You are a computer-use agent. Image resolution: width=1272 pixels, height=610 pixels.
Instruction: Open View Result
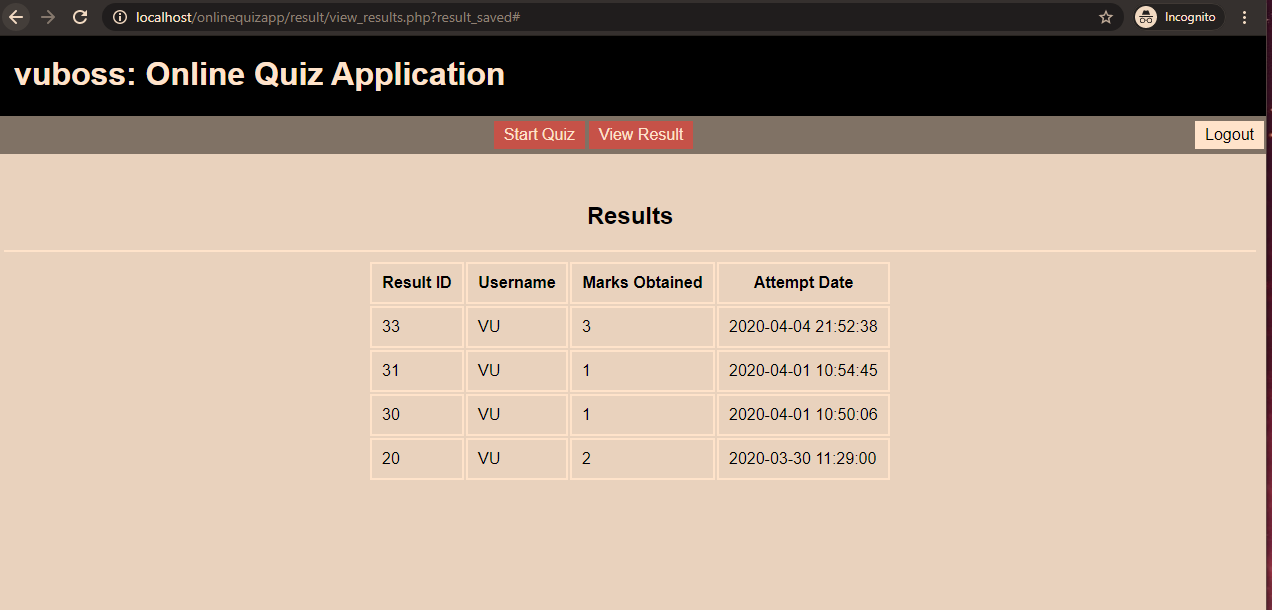click(641, 134)
